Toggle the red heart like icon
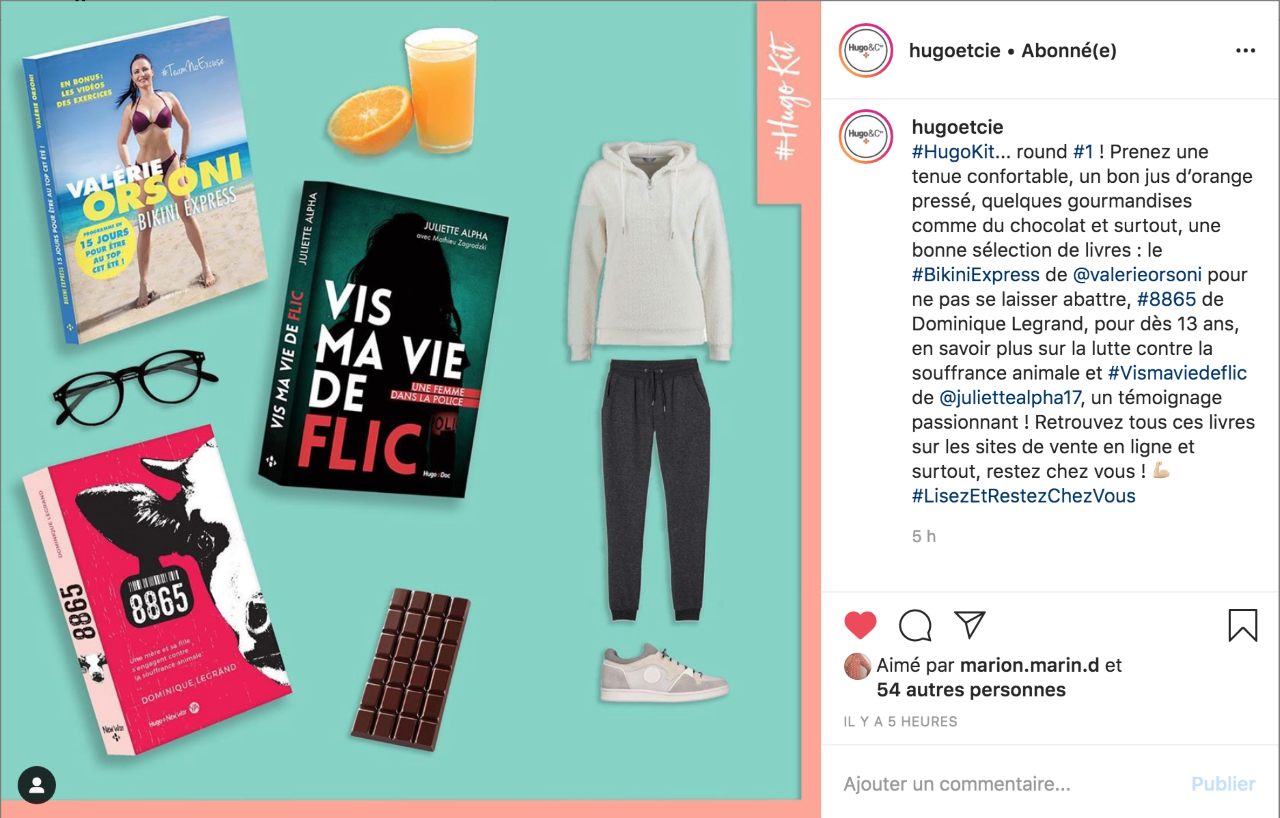This screenshot has width=1280, height=818. pyautogui.click(x=860, y=626)
